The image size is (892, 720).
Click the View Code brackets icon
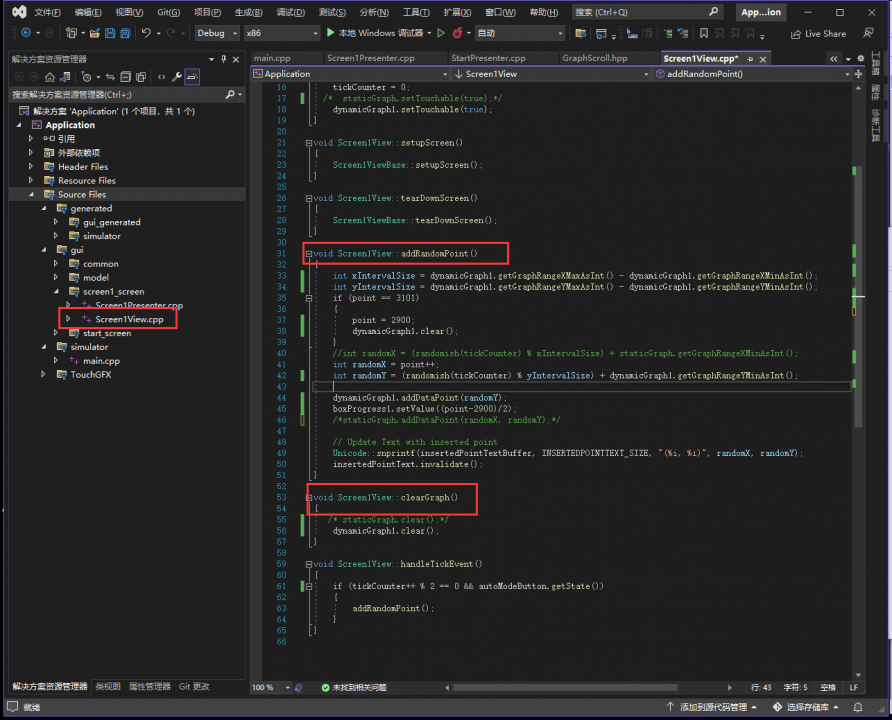162,77
